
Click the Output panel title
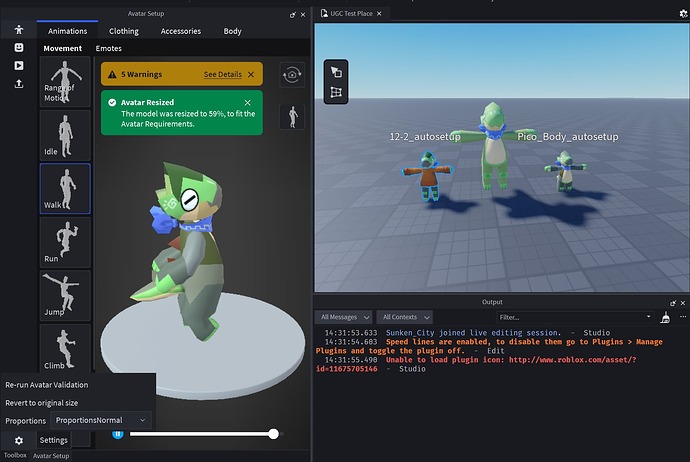click(492, 302)
